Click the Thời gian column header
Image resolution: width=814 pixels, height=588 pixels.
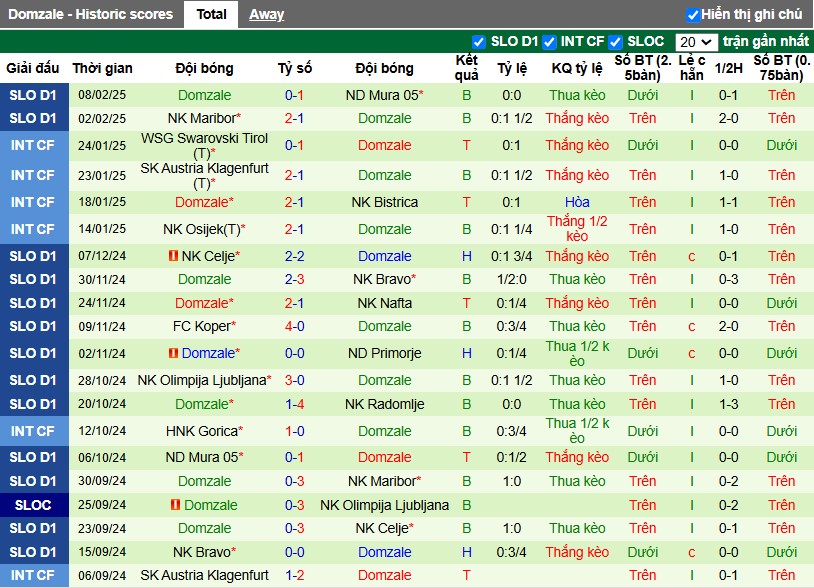click(x=102, y=68)
